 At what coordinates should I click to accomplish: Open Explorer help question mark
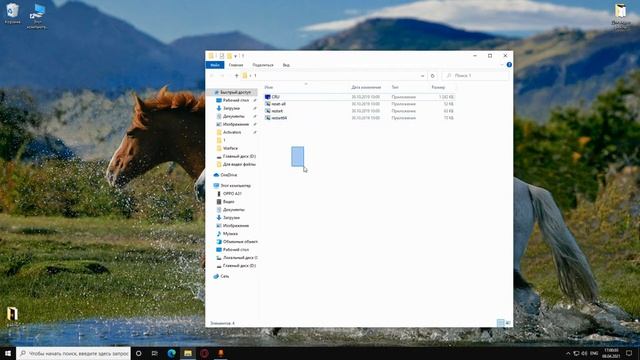coord(509,64)
